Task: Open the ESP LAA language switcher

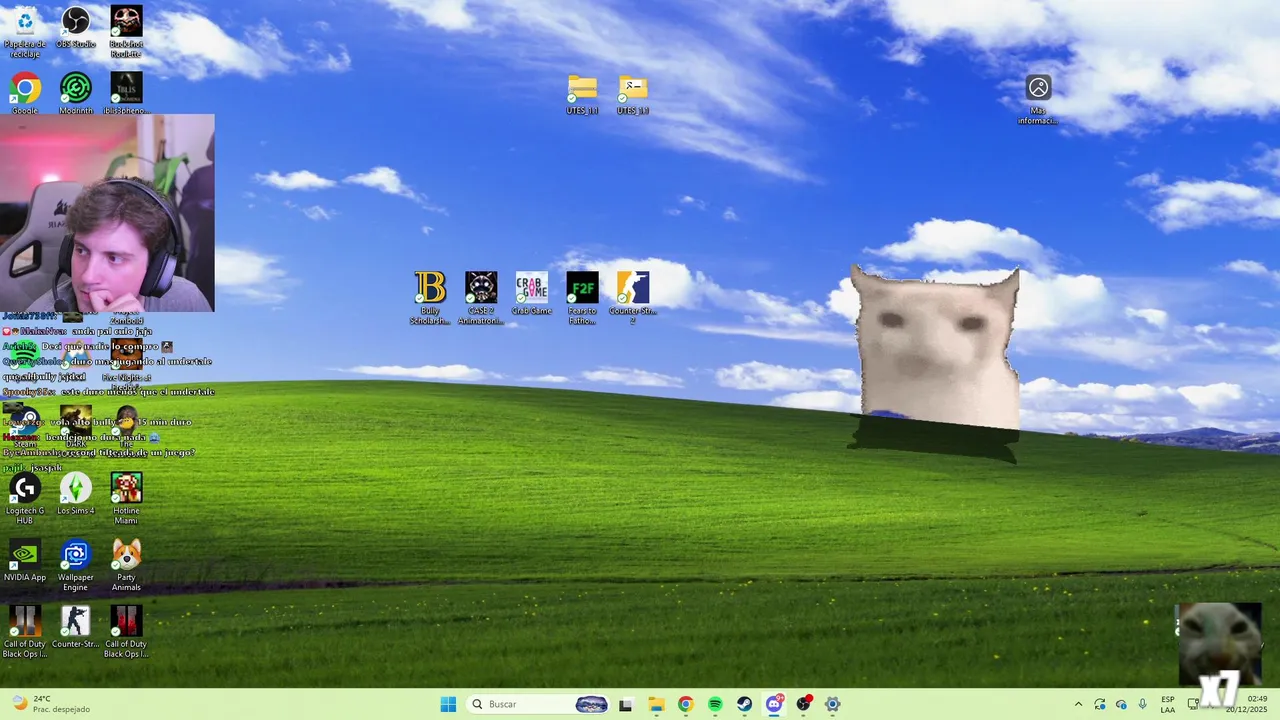Action: click(1168, 704)
